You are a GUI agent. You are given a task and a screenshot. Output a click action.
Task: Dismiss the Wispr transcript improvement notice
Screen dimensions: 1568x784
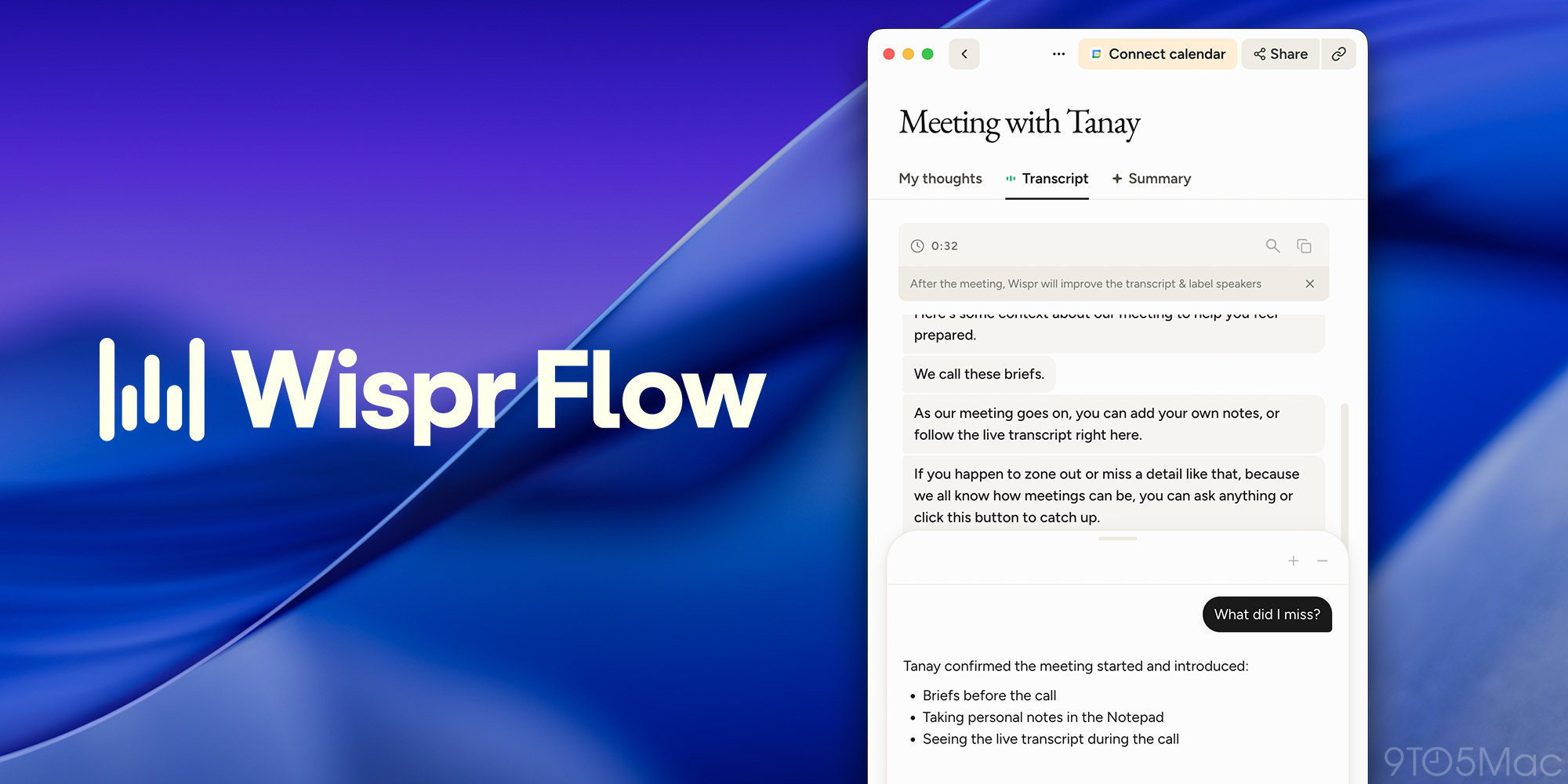[x=1309, y=284]
